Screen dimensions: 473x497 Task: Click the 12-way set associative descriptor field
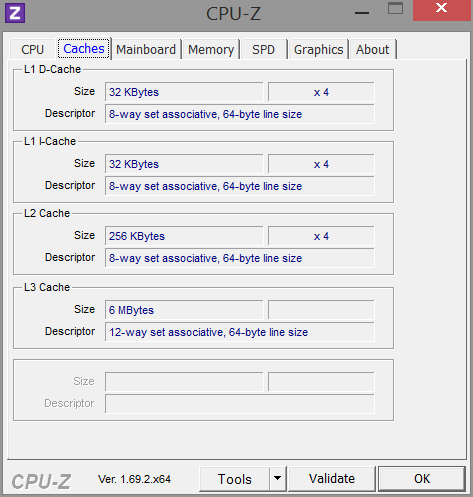tap(240, 332)
